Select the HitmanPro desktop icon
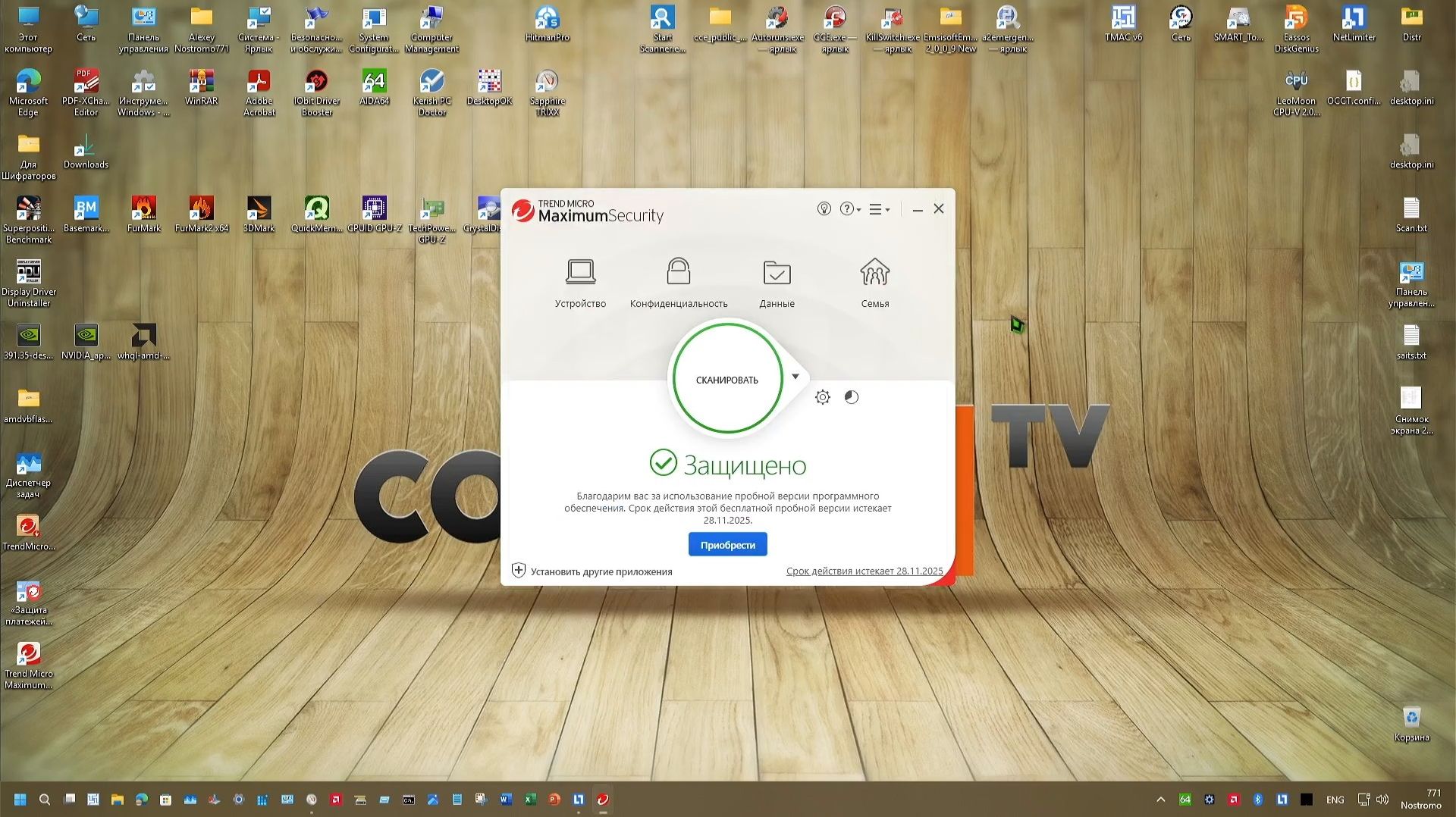This screenshot has width=1456, height=817. click(547, 24)
